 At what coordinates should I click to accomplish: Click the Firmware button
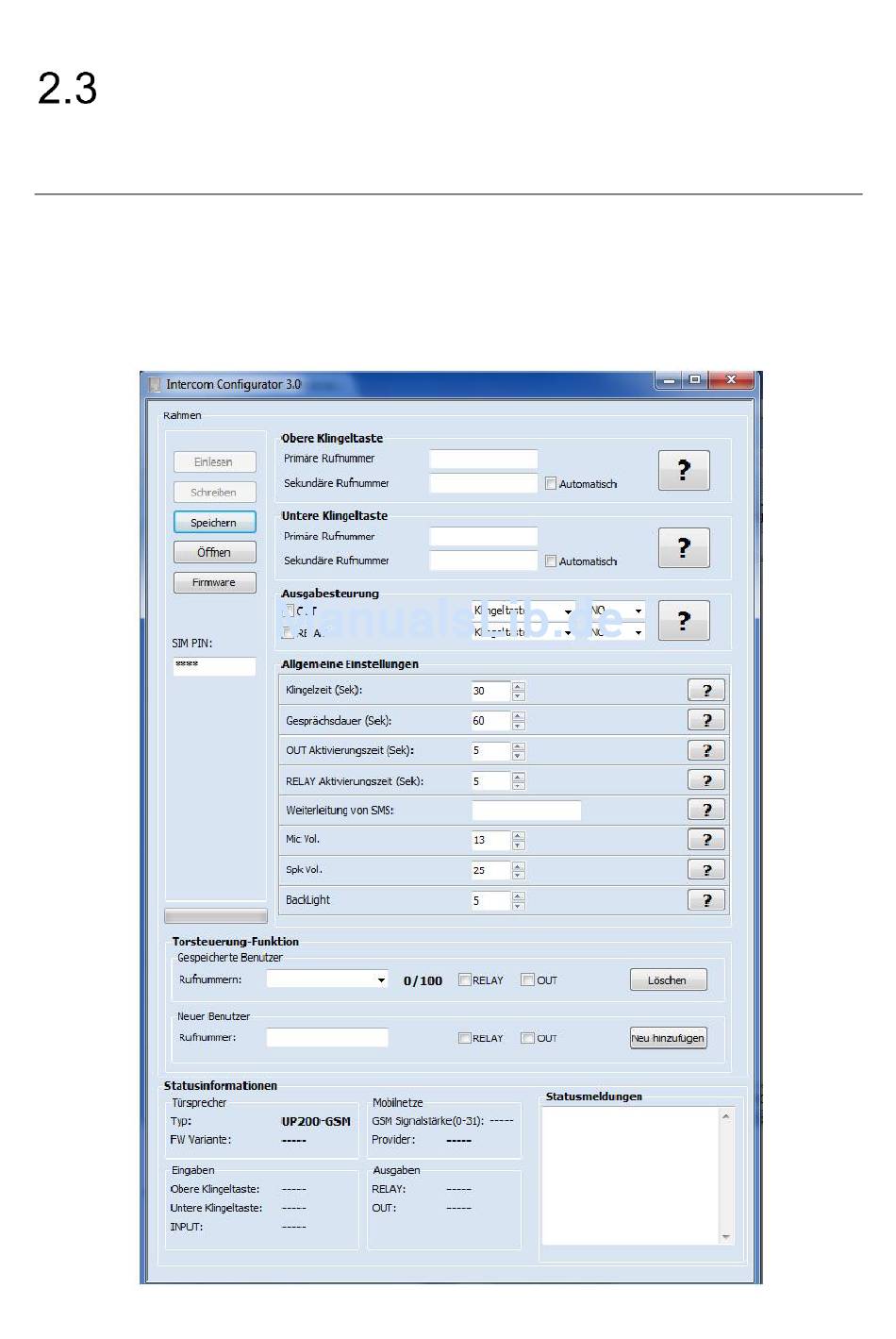(x=214, y=583)
